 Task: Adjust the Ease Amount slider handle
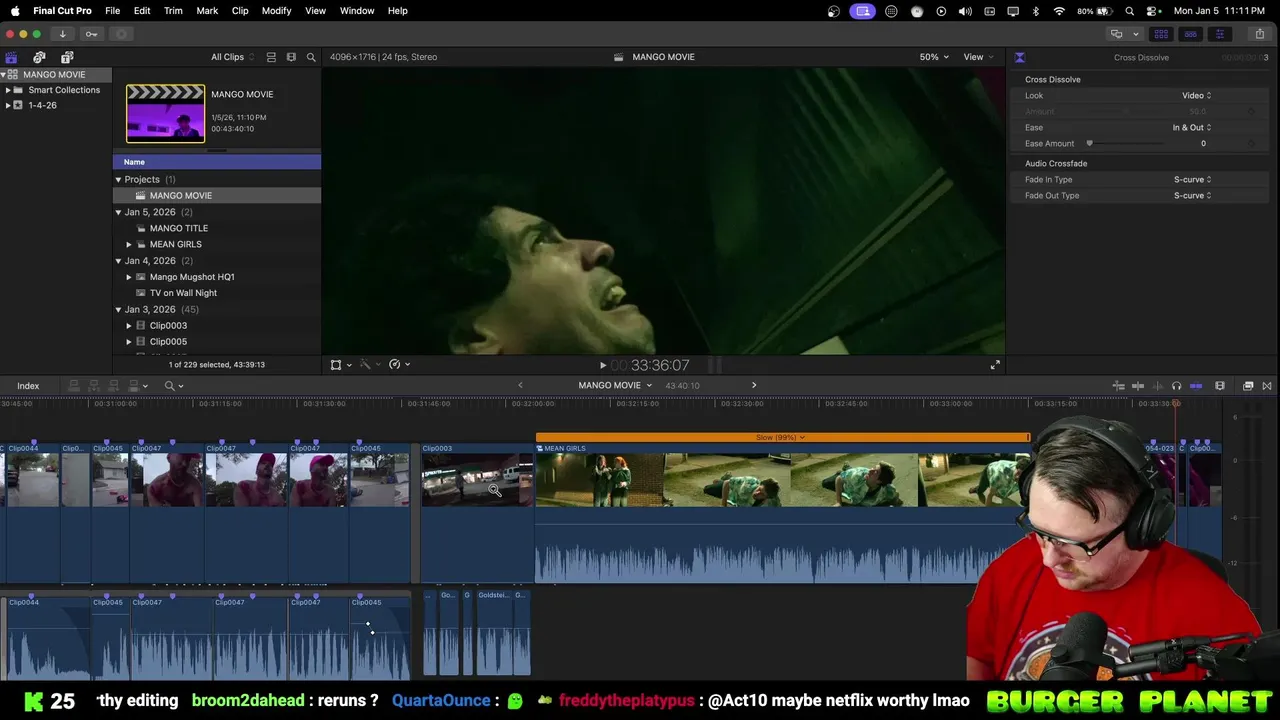click(x=1089, y=143)
